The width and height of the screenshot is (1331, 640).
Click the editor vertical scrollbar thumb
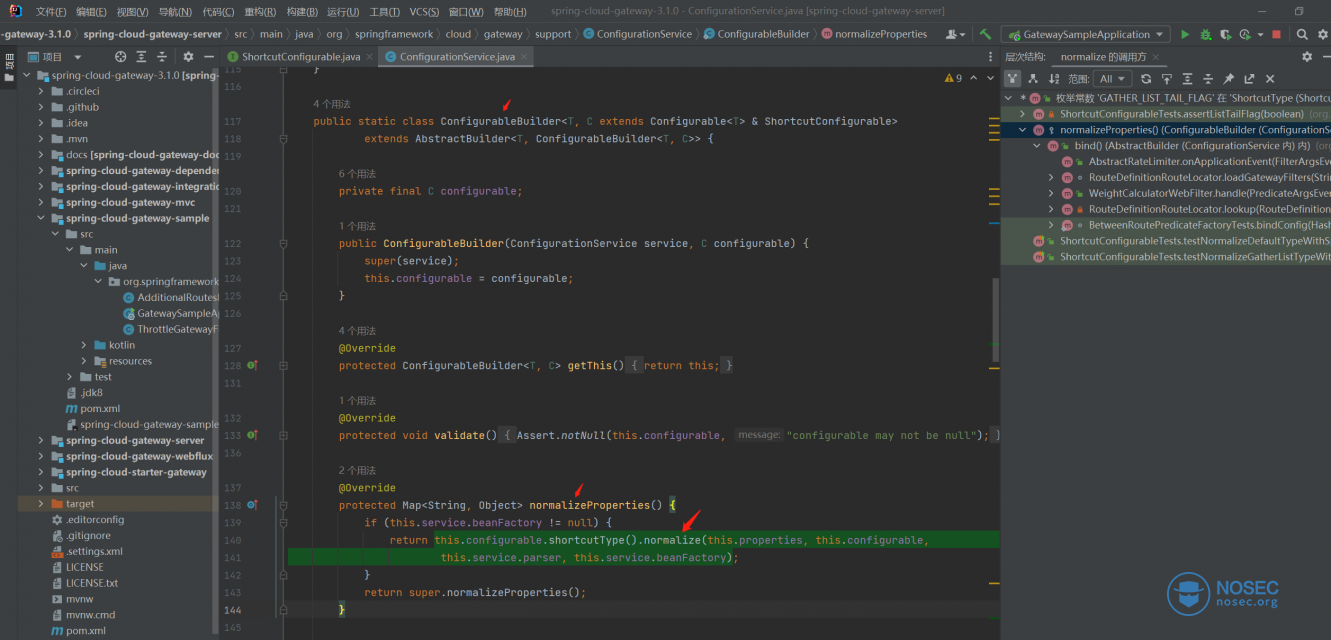coord(995,321)
